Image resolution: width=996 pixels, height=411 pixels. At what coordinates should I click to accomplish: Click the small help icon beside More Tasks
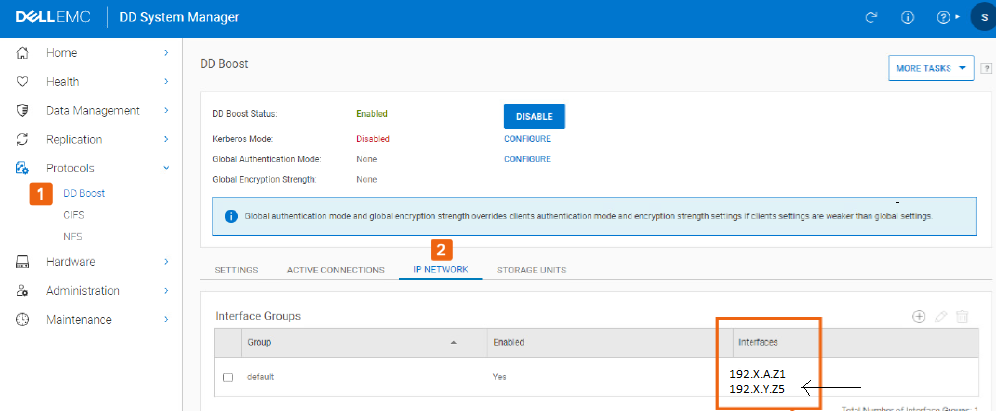point(986,68)
